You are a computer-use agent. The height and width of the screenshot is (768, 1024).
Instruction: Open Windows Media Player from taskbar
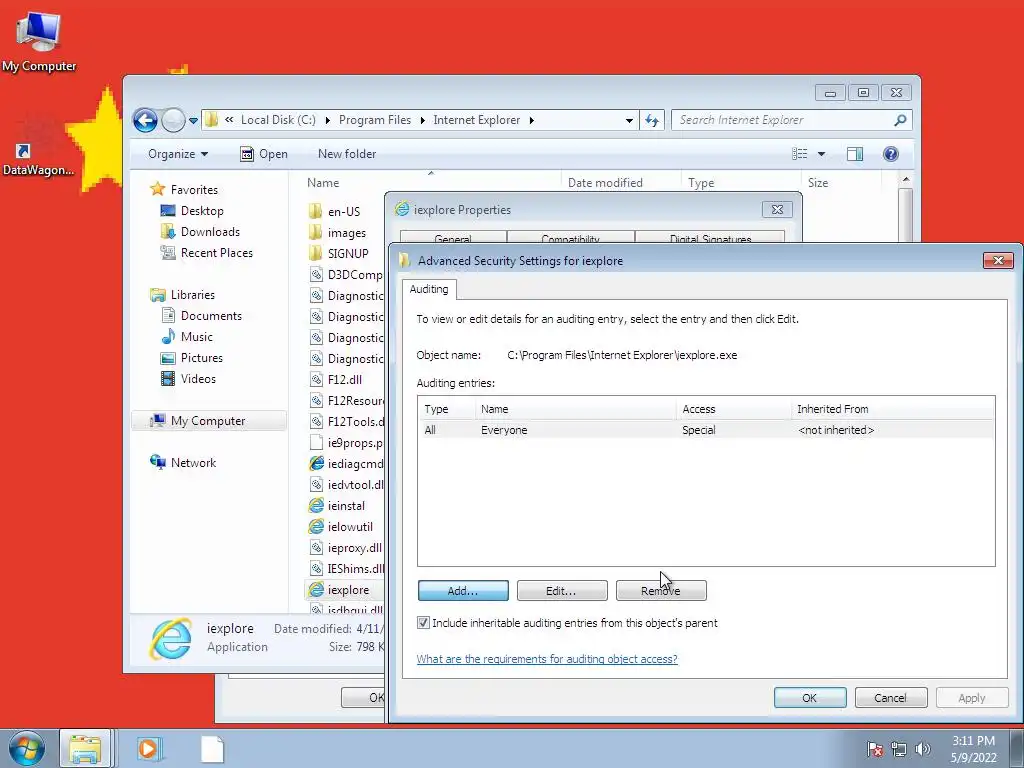[148, 748]
